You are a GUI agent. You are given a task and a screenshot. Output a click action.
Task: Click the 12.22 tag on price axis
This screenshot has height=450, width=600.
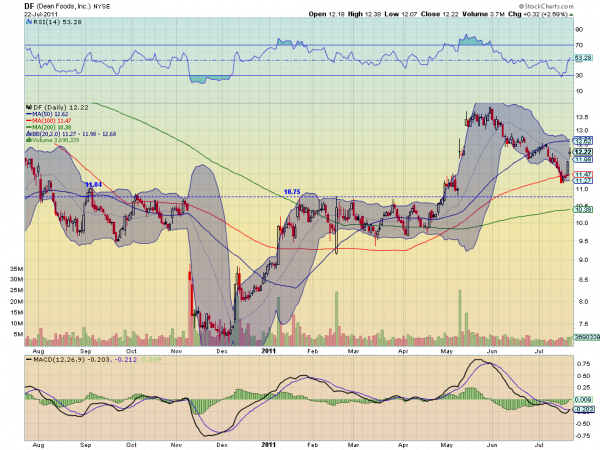(584, 152)
